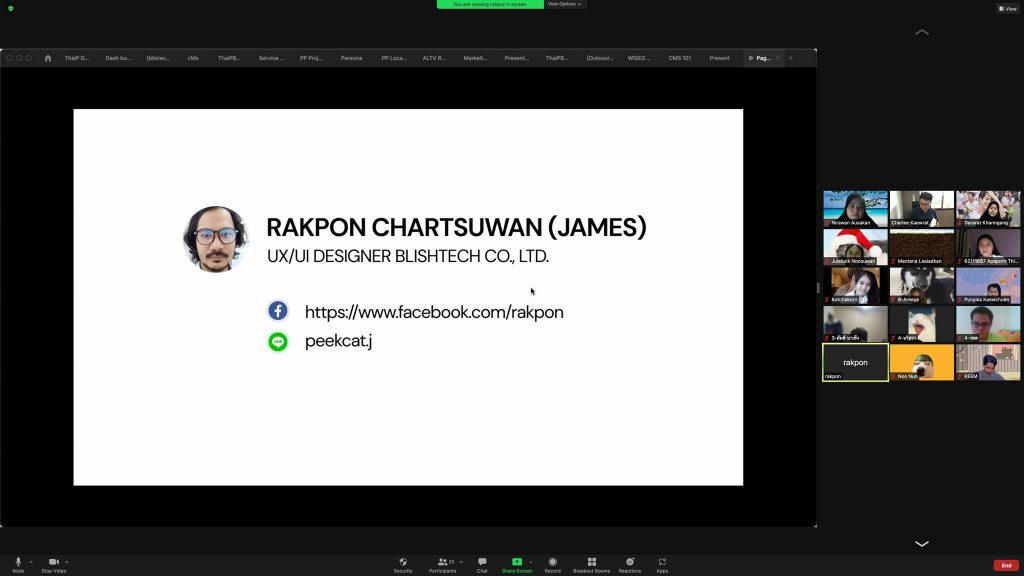The width and height of the screenshot is (1024, 576).
Task: Switch to the Marketi... tab
Action: click(x=475, y=58)
